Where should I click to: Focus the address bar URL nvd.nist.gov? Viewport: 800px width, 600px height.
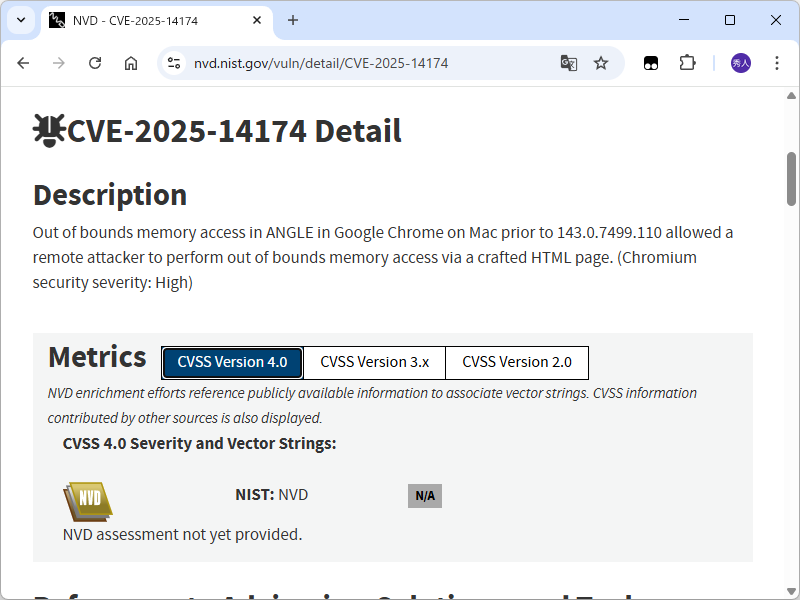point(321,63)
